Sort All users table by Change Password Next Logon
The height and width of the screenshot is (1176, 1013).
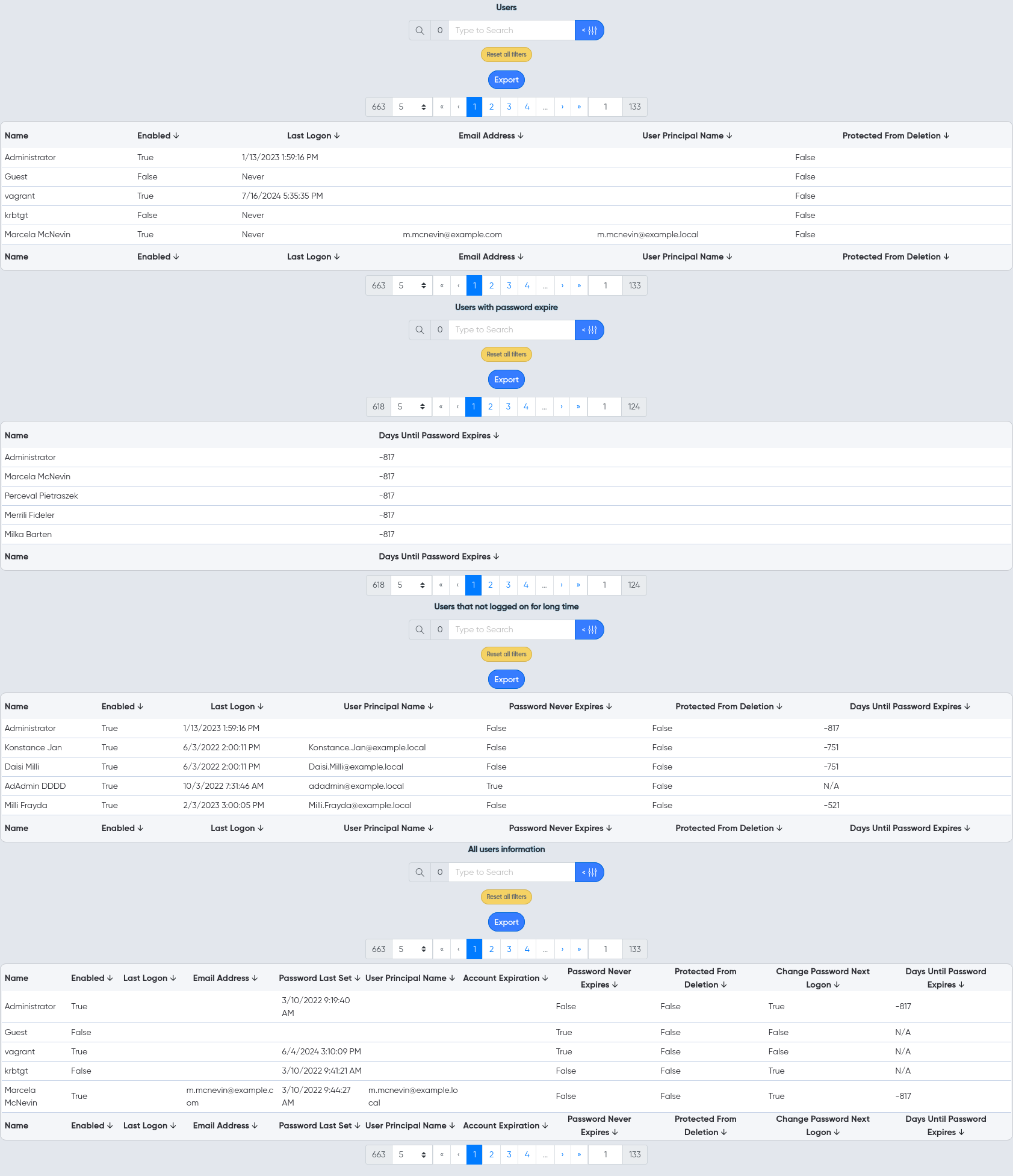[822, 978]
